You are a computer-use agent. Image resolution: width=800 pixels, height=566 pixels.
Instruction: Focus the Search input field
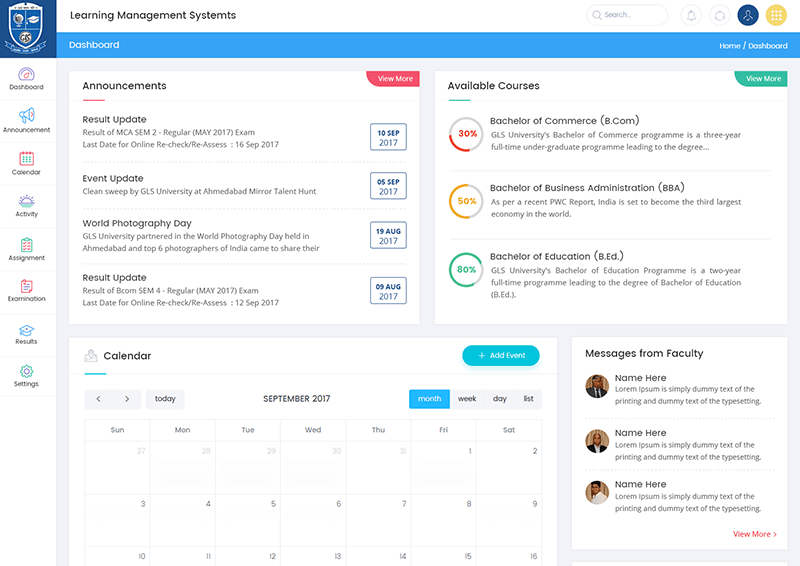tap(628, 15)
